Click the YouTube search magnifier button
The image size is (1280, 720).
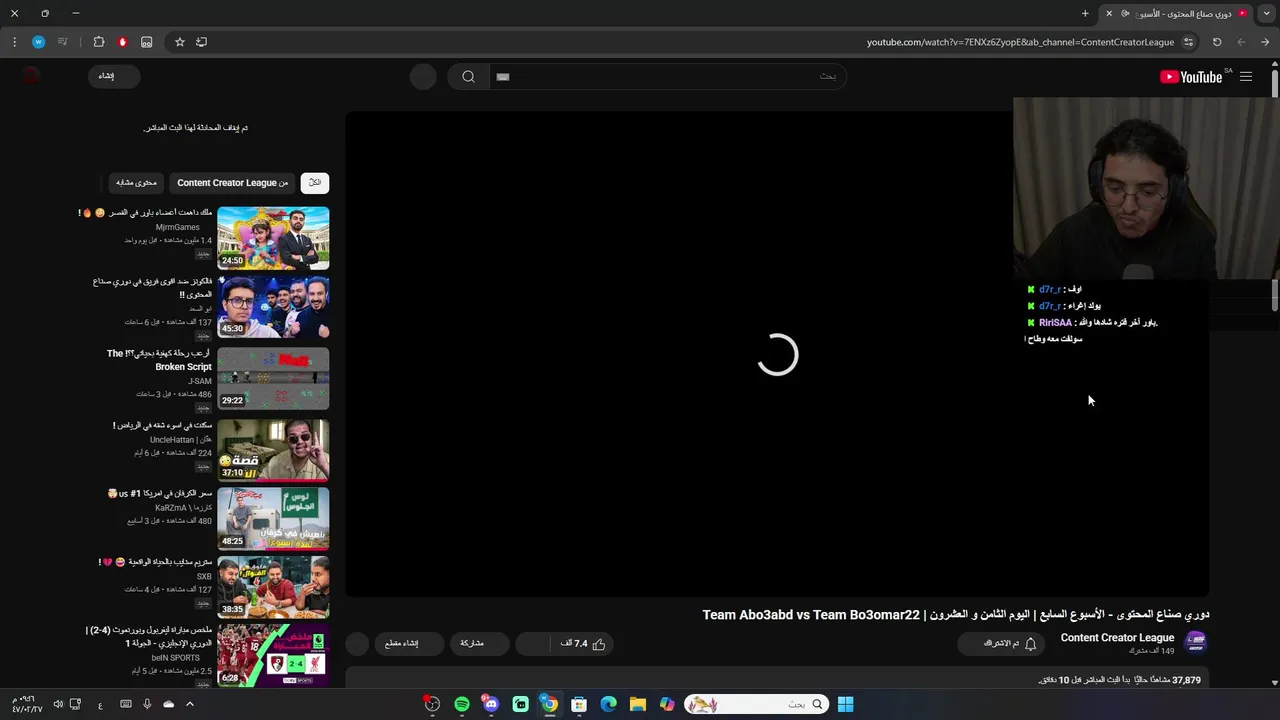click(468, 77)
